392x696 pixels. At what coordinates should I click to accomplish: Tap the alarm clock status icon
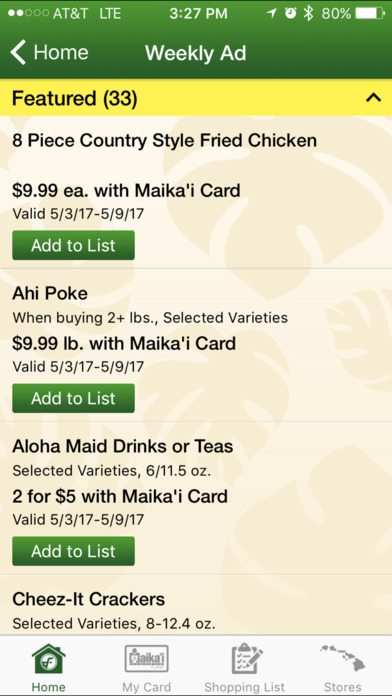coord(290,13)
